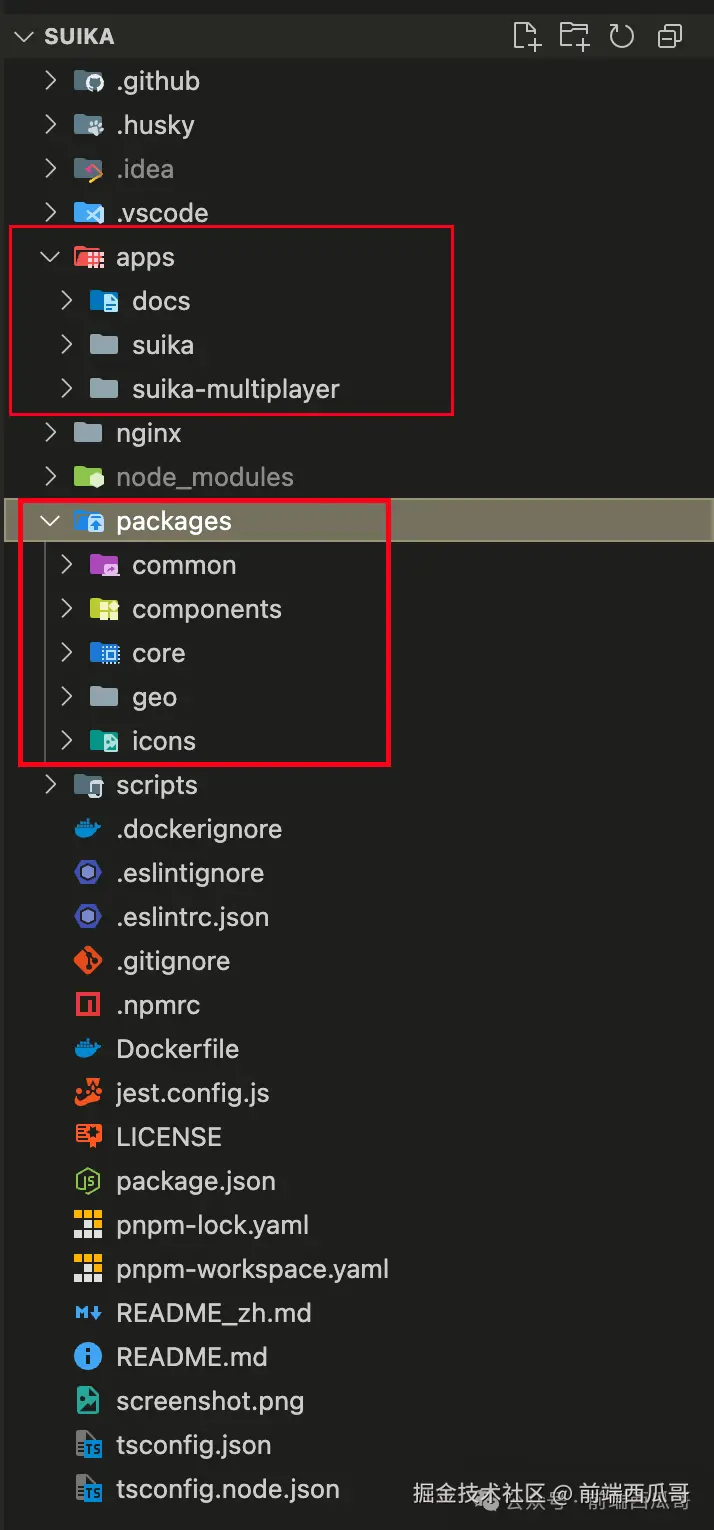Open pnpm-workspace.yaml file
The image size is (714, 1530).
click(252, 1269)
